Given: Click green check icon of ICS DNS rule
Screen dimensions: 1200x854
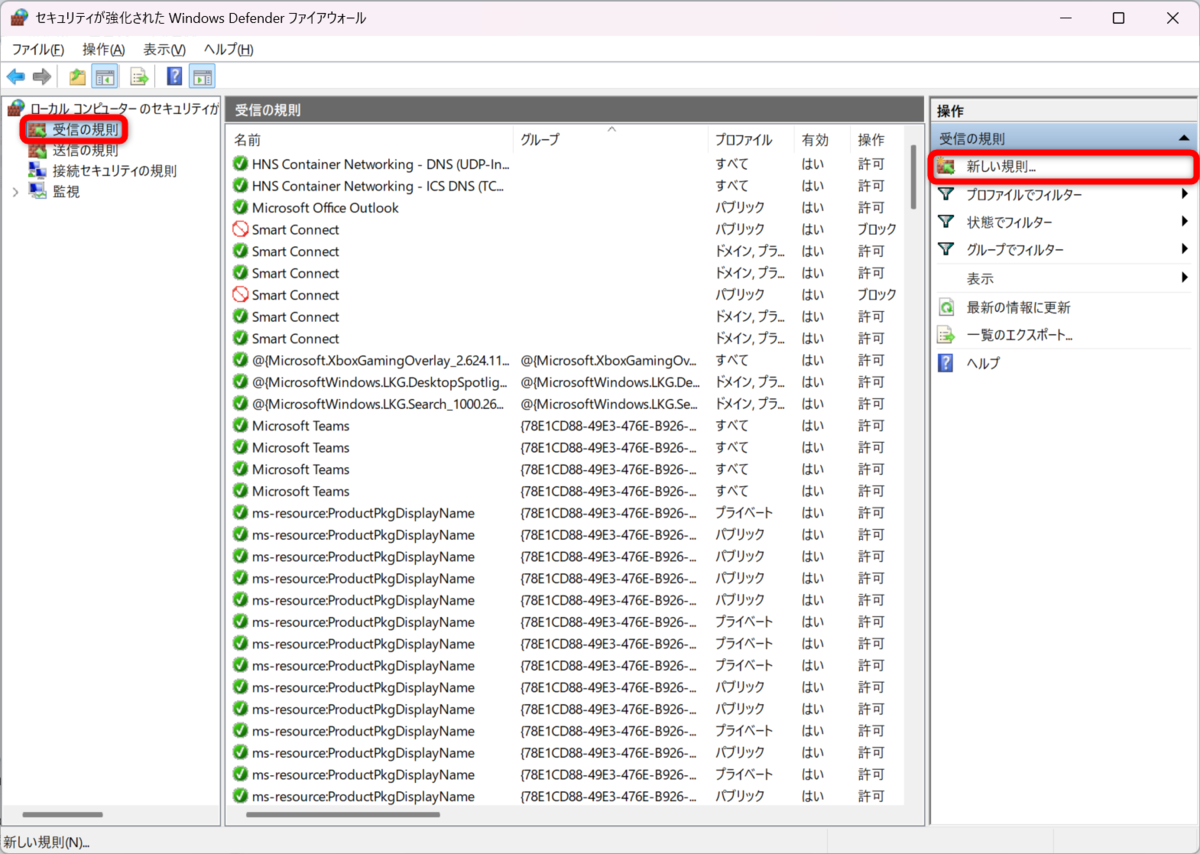Looking at the screenshot, I should click(x=240, y=186).
